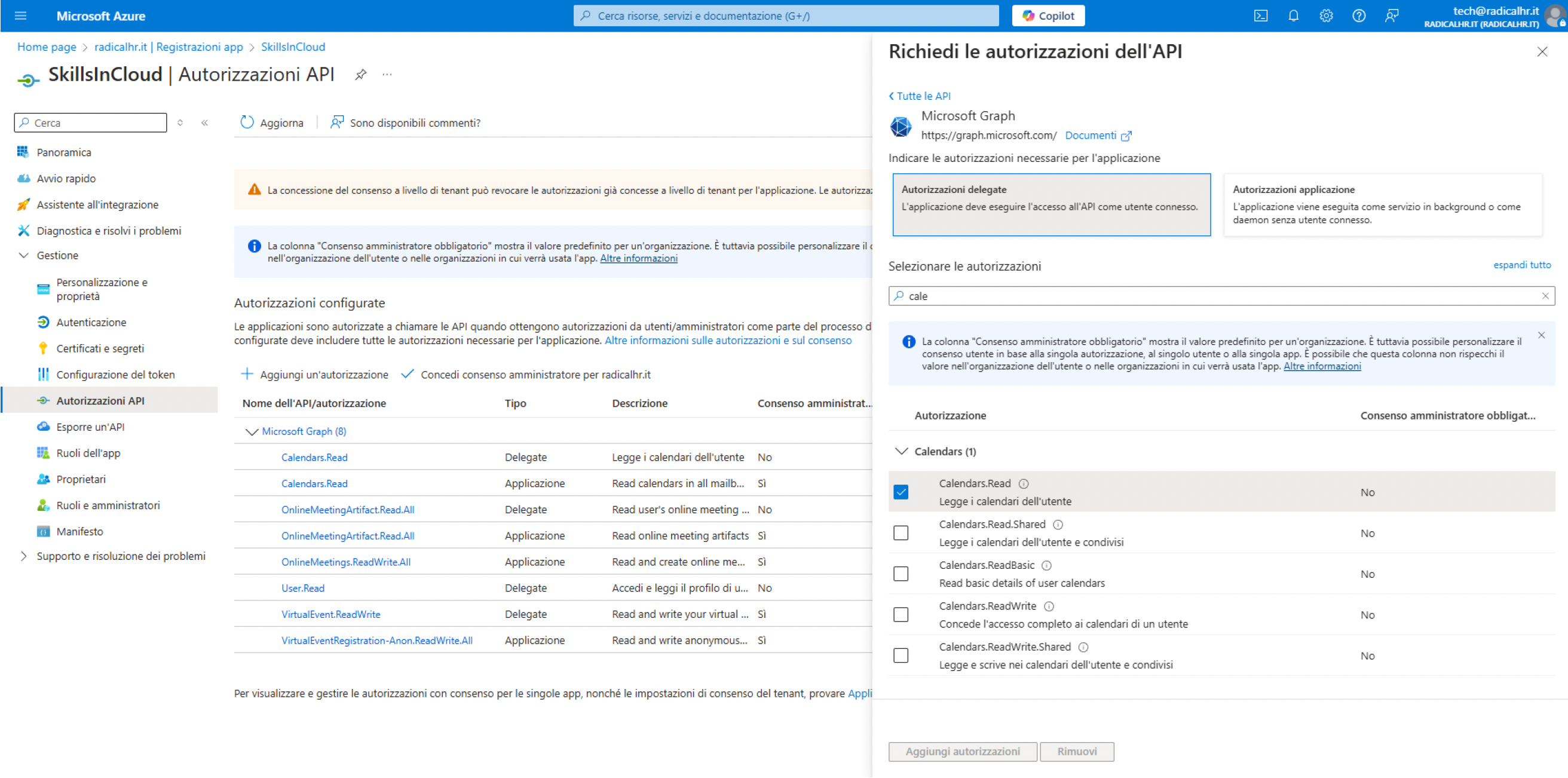Click the permissions search field containing 'cale'
Viewport: 1568px width, 778px height.
pos(1221,296)
